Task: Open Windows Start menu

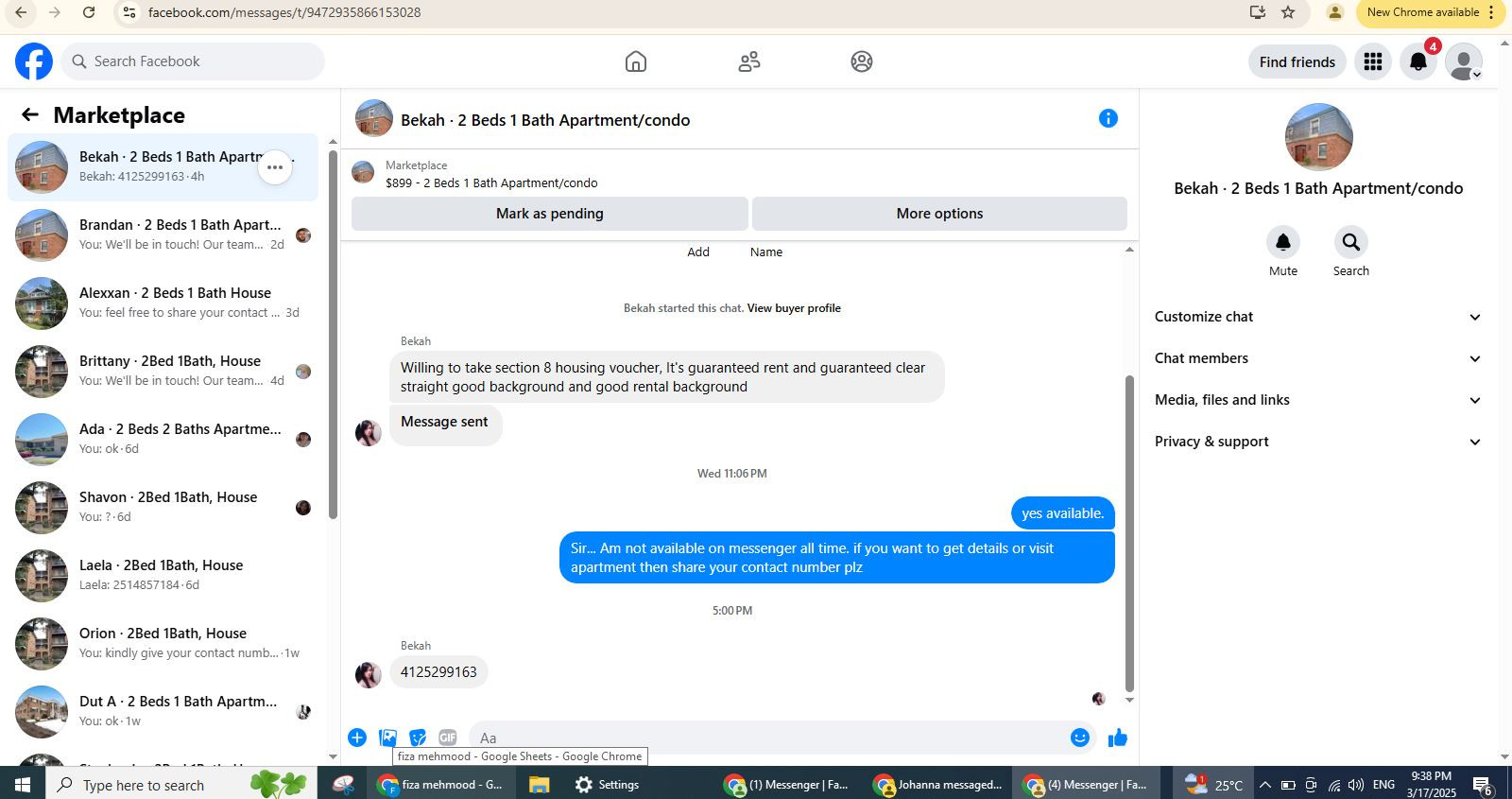Action: coord(23,785)
